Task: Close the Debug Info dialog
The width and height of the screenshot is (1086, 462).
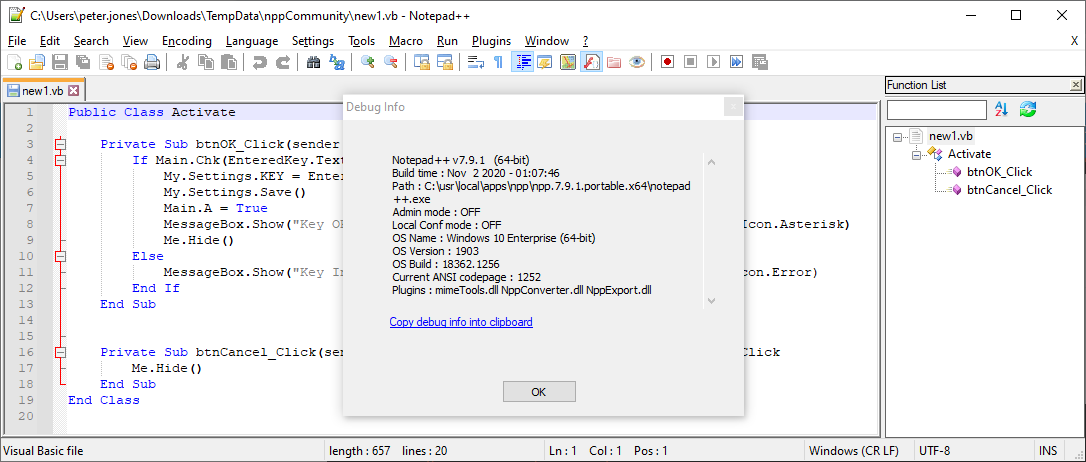Action: click(733, 107)
